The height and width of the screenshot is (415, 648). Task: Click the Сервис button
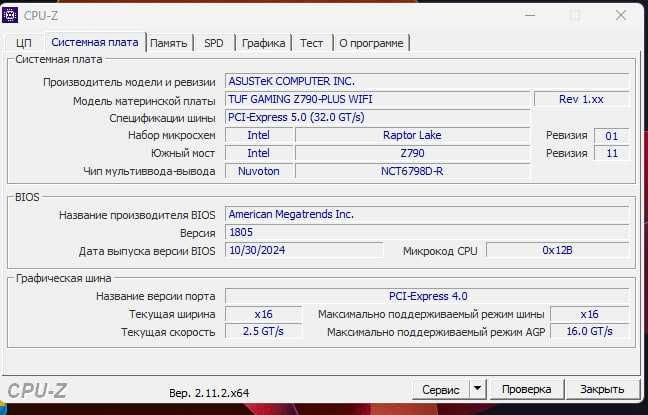(441, 389)
